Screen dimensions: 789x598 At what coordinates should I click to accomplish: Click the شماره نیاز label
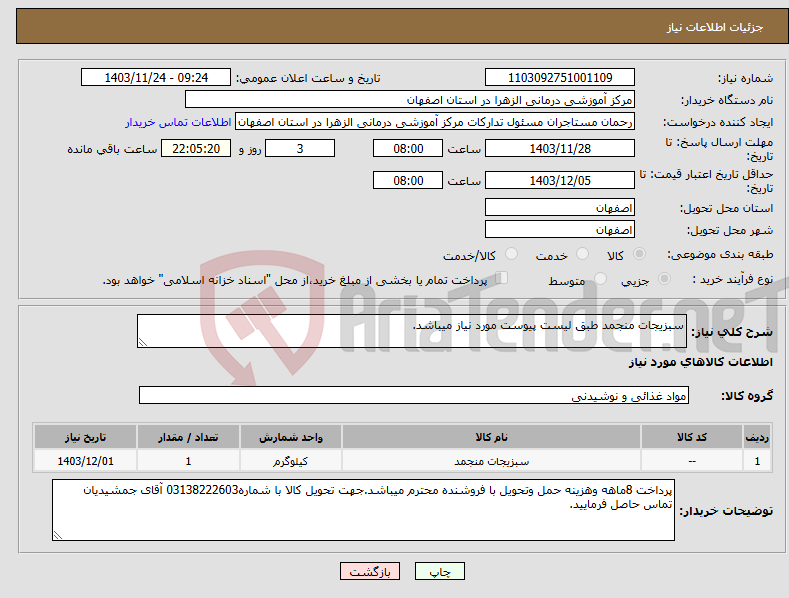(745, 79)
